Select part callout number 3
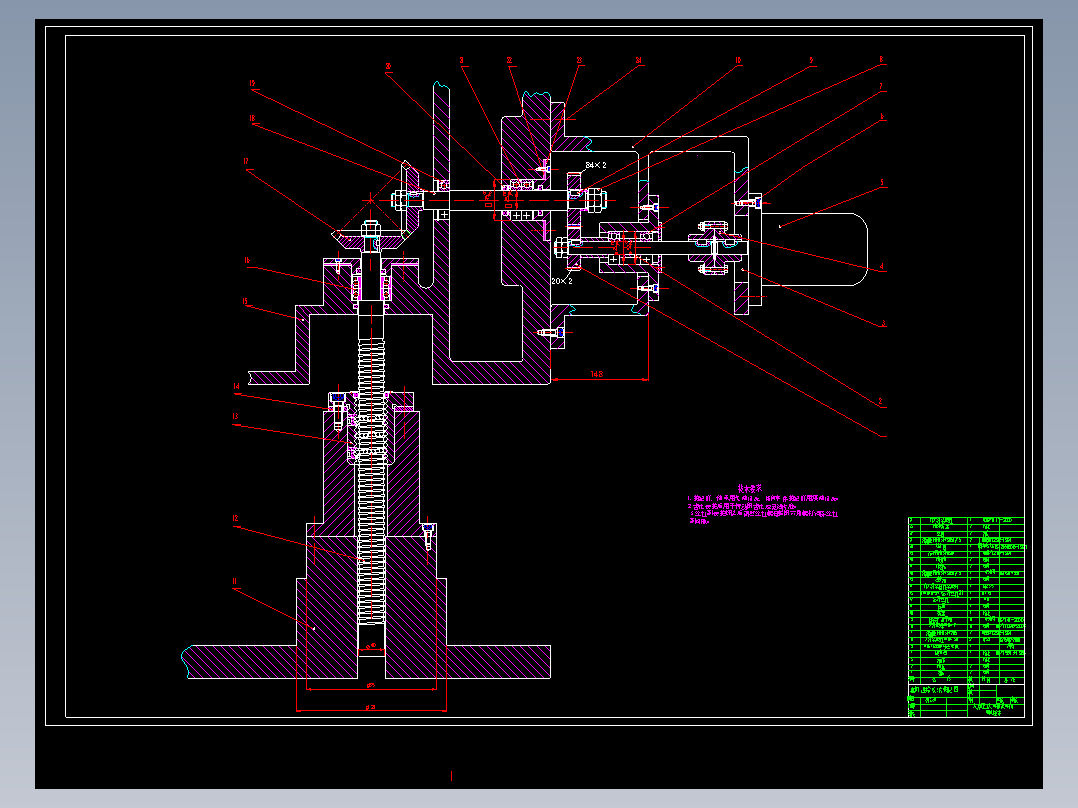This screenshot has width=1078, height=808. [x=883, y=323]
